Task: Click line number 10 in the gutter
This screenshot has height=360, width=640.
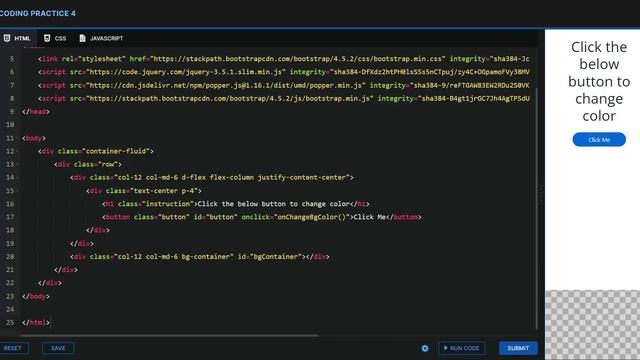Action: tap(10, 124)
